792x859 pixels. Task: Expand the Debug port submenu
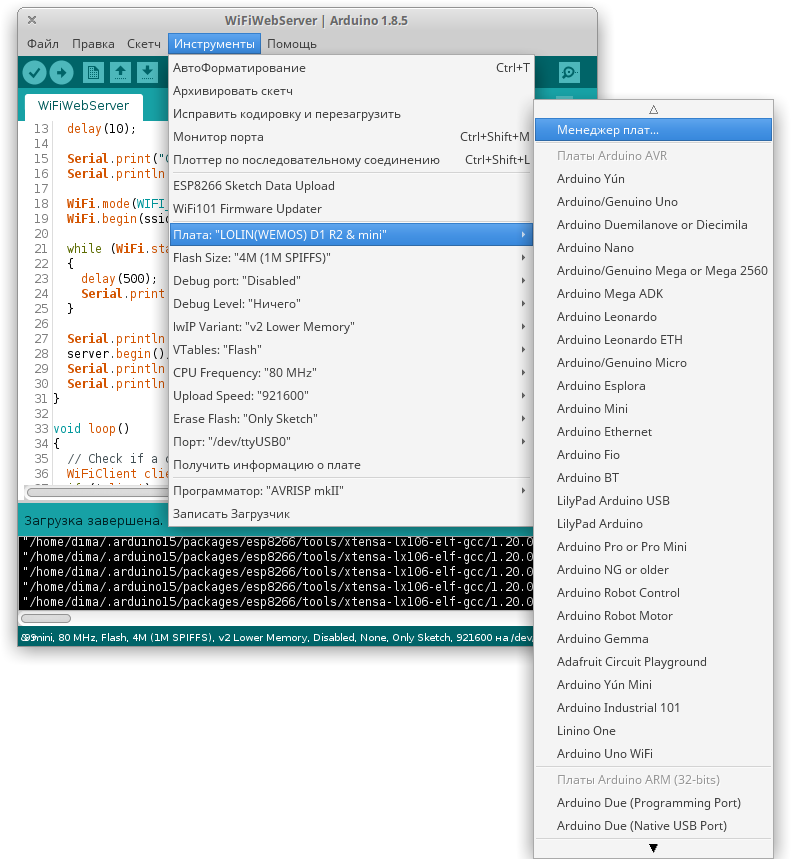pos(351,280)
